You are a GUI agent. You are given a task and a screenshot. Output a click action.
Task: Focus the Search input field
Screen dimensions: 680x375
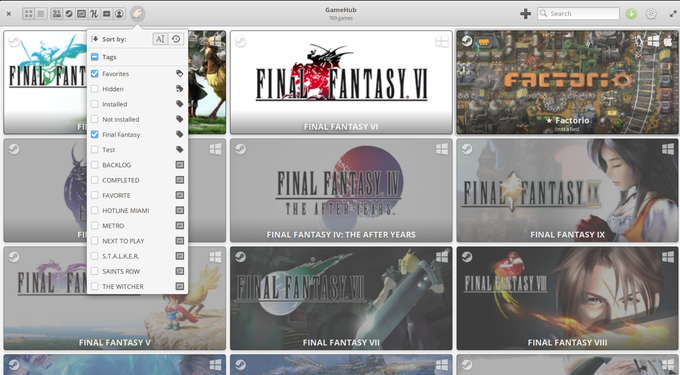pyautogui.click(x=579, y=13)
